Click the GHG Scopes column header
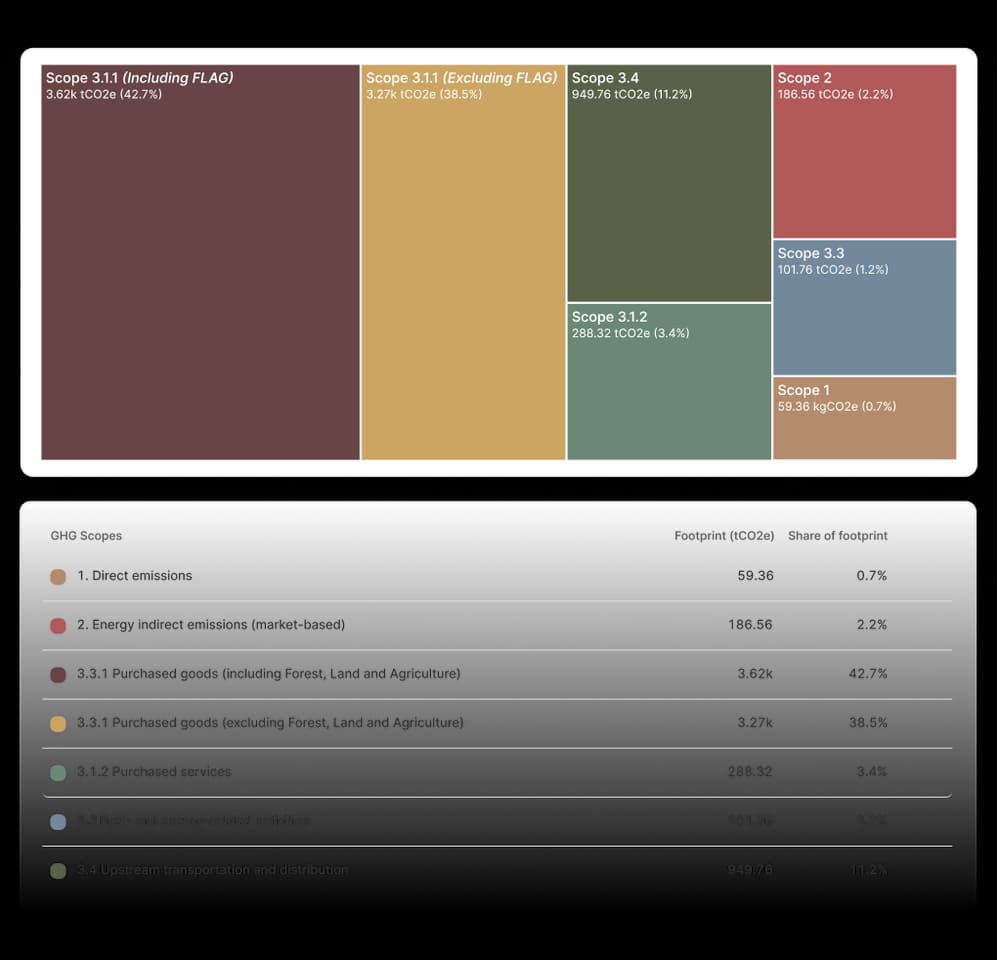The width and height of the screenshot is (997, 960). [x=86, y=536]
